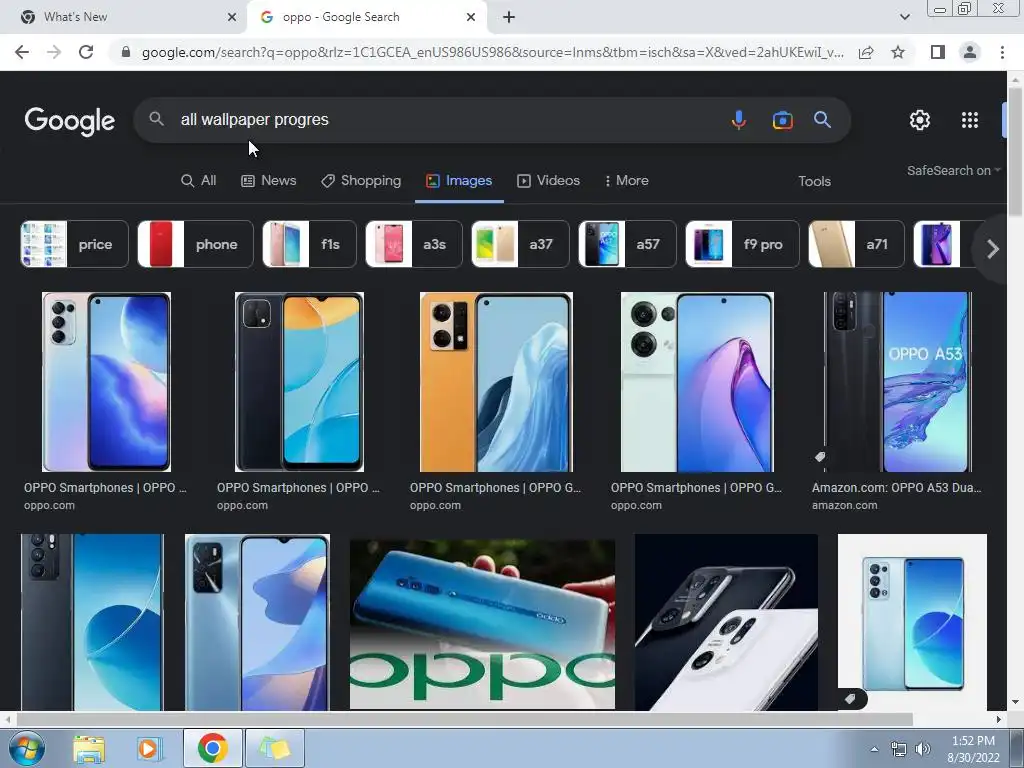1024x768 pixels.
Task: Switch to the All results tab
Action: click(199, 181)
